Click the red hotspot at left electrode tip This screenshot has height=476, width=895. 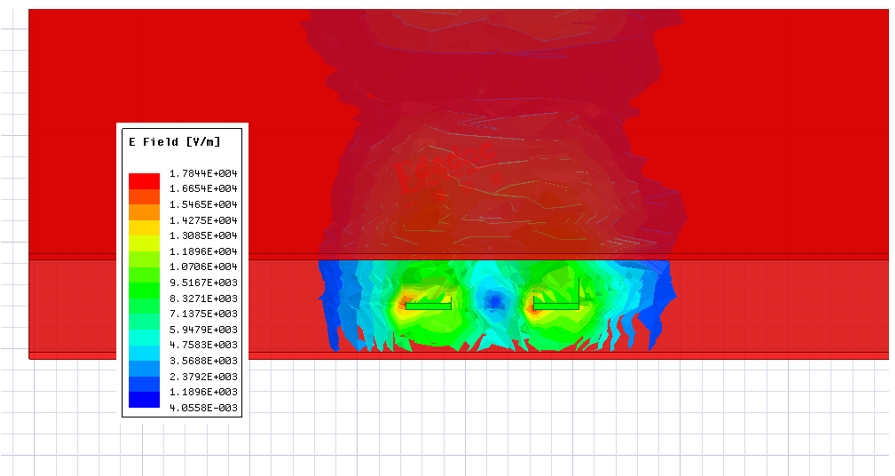tap(405, 303)
